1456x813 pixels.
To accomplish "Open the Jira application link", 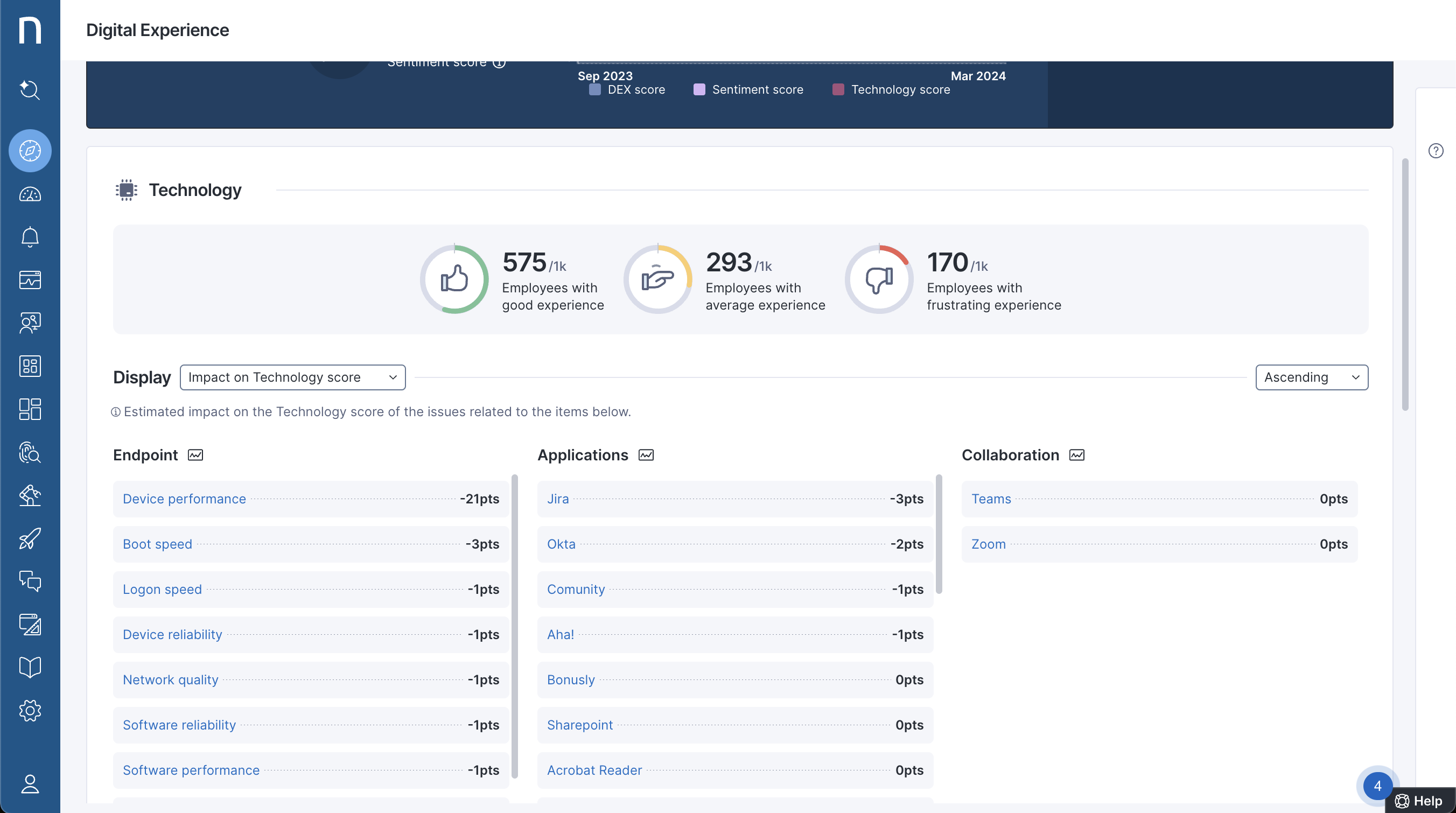I will 557,499.
